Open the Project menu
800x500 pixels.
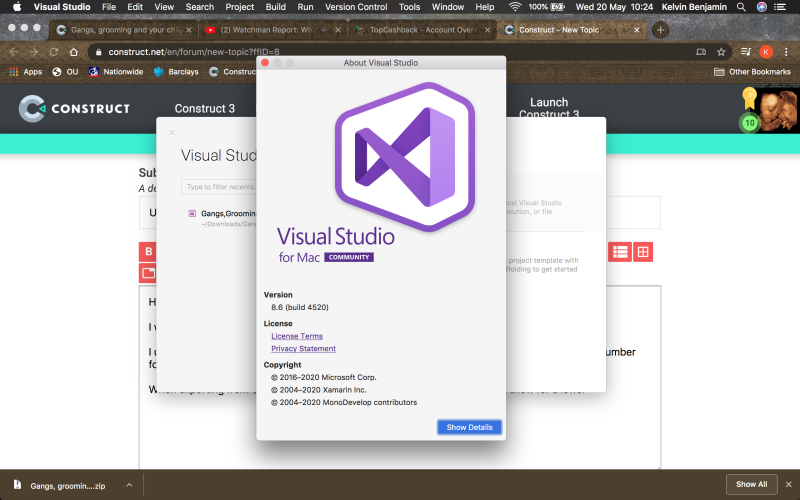point(239,7)
